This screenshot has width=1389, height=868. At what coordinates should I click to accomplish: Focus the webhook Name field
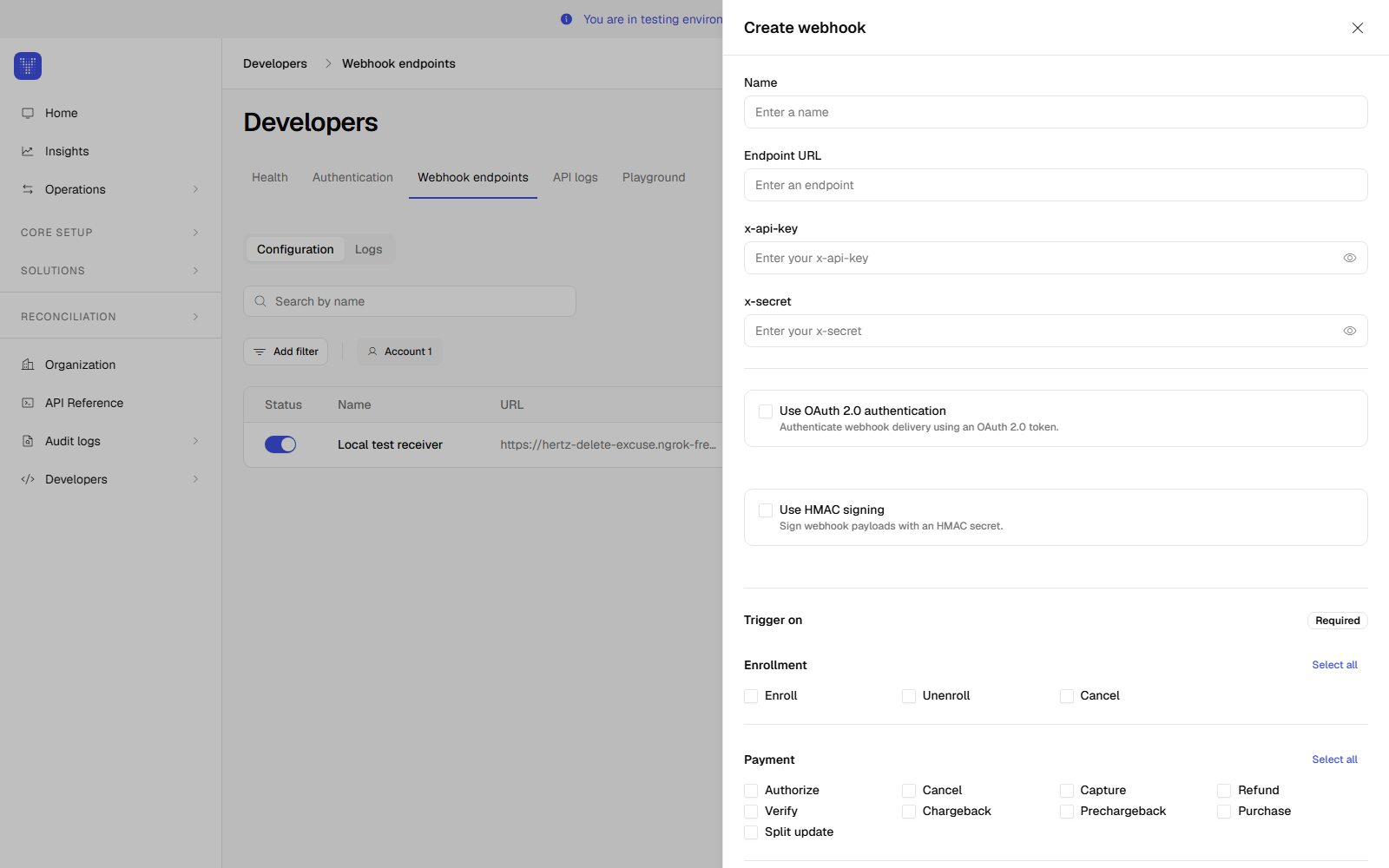tap(1056, 112)
